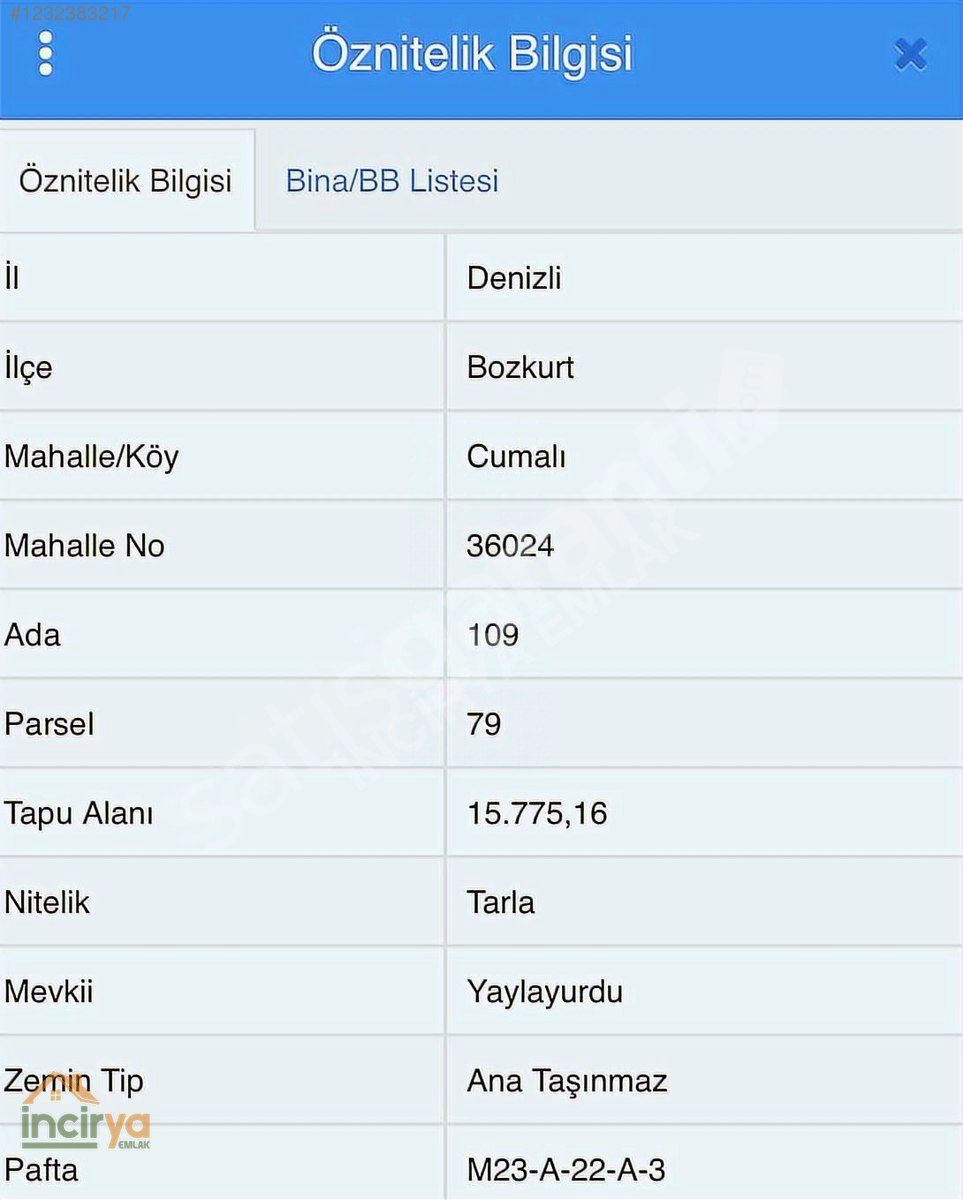The height and width of the screenshot is (1200, 963).
Task: Click the Tapu Alanı label cell
Action: pyautogui.click(x=222, y=813)
